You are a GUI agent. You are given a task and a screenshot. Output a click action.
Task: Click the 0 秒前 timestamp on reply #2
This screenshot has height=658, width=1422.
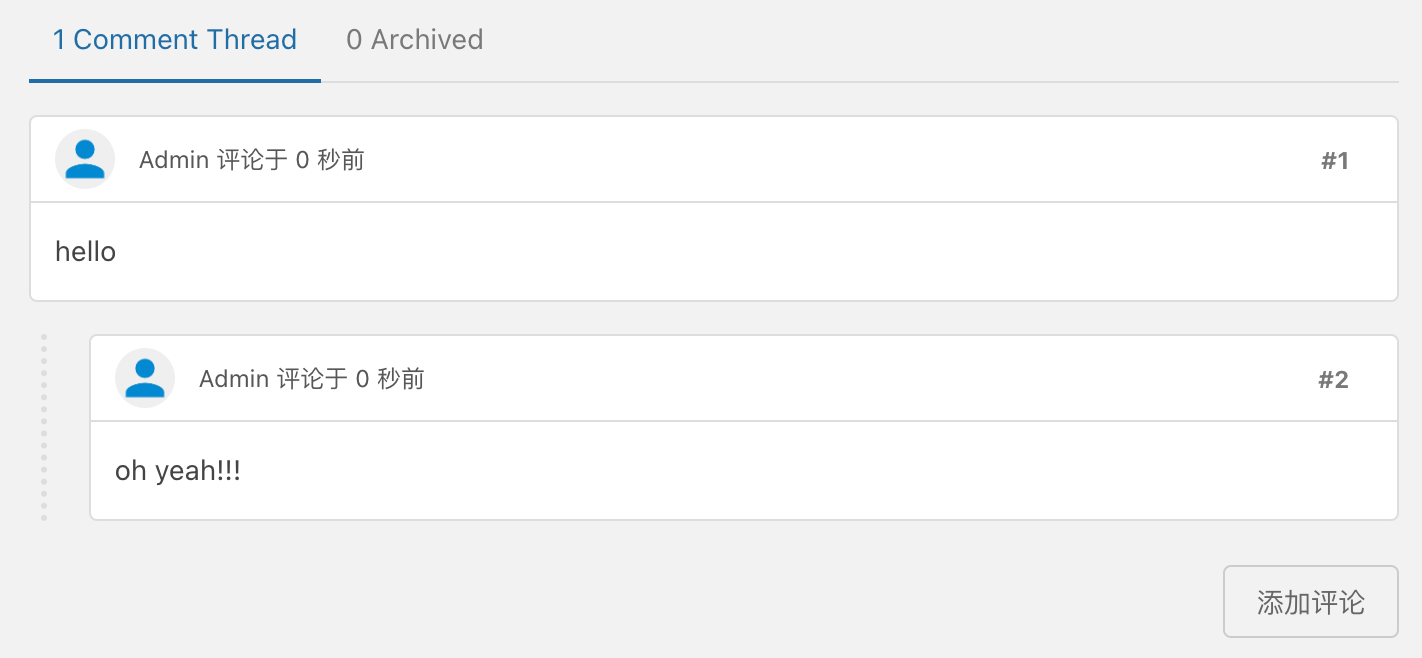390,379
